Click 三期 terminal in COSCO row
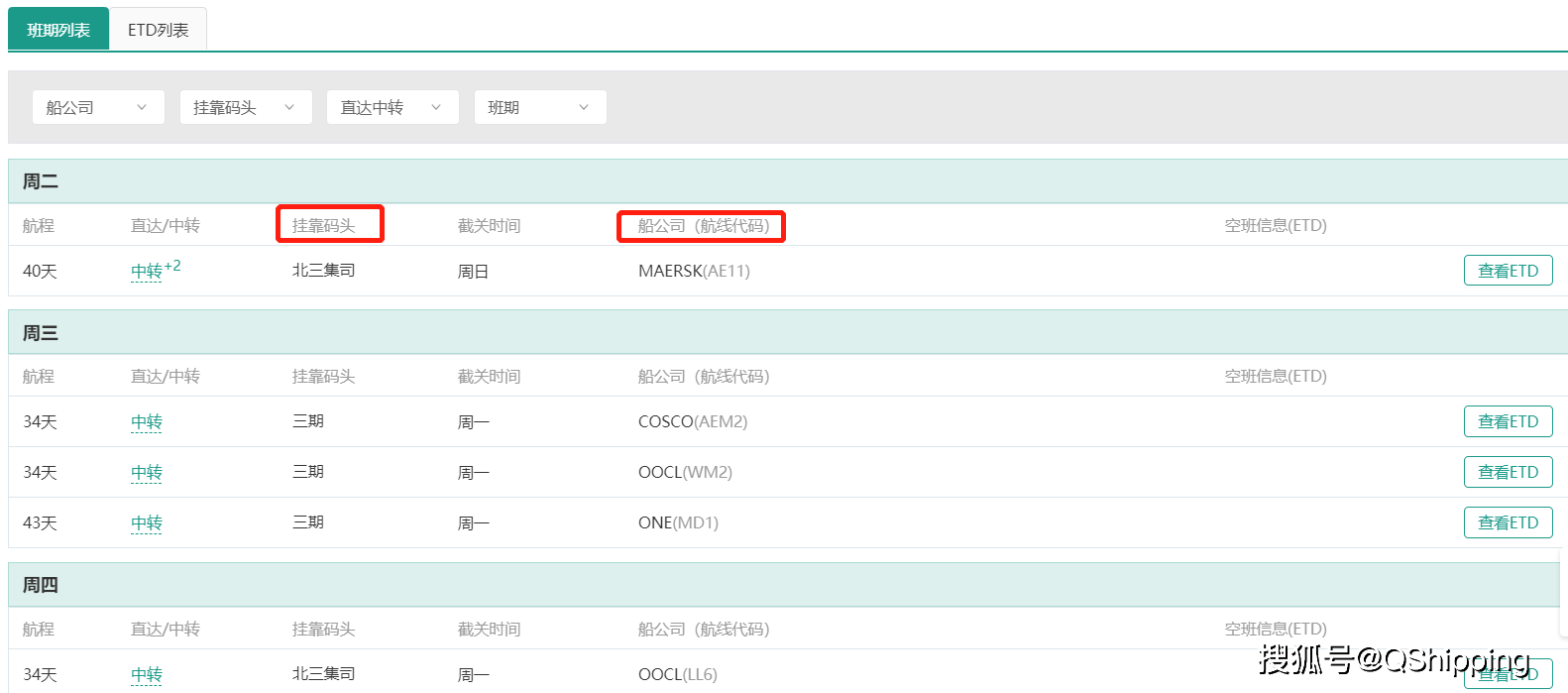 click(x=308, y=420)
